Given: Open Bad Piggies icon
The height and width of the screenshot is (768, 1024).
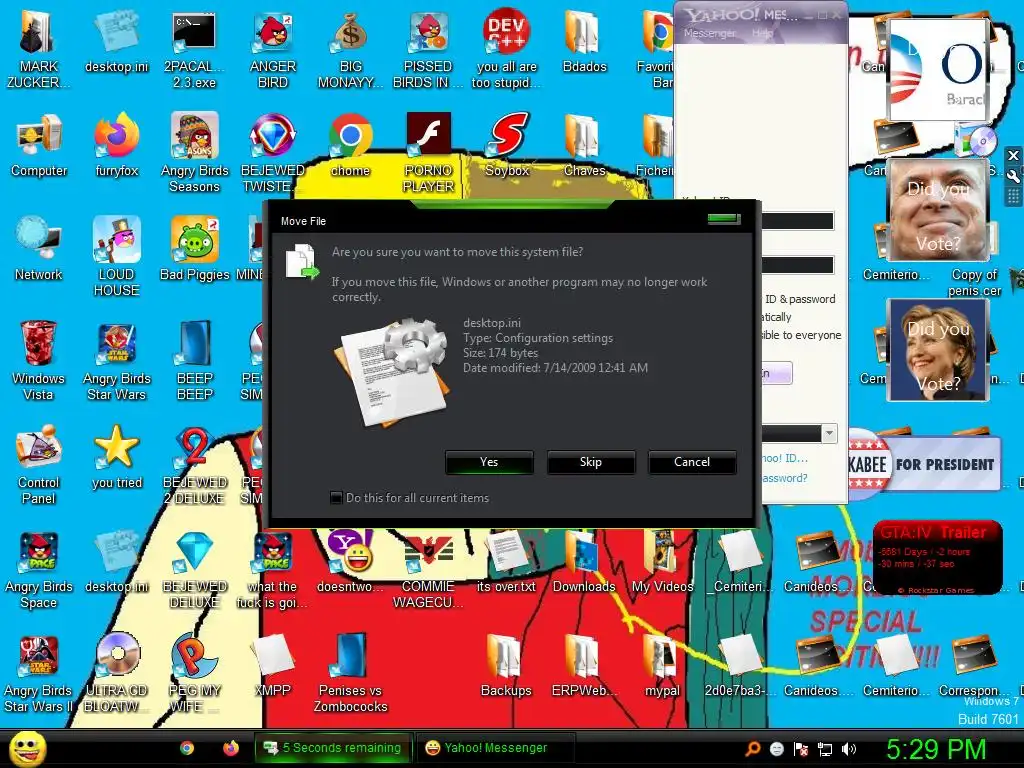Looking at the screenshot, I should pyautogui.click(x=195, y=250).
